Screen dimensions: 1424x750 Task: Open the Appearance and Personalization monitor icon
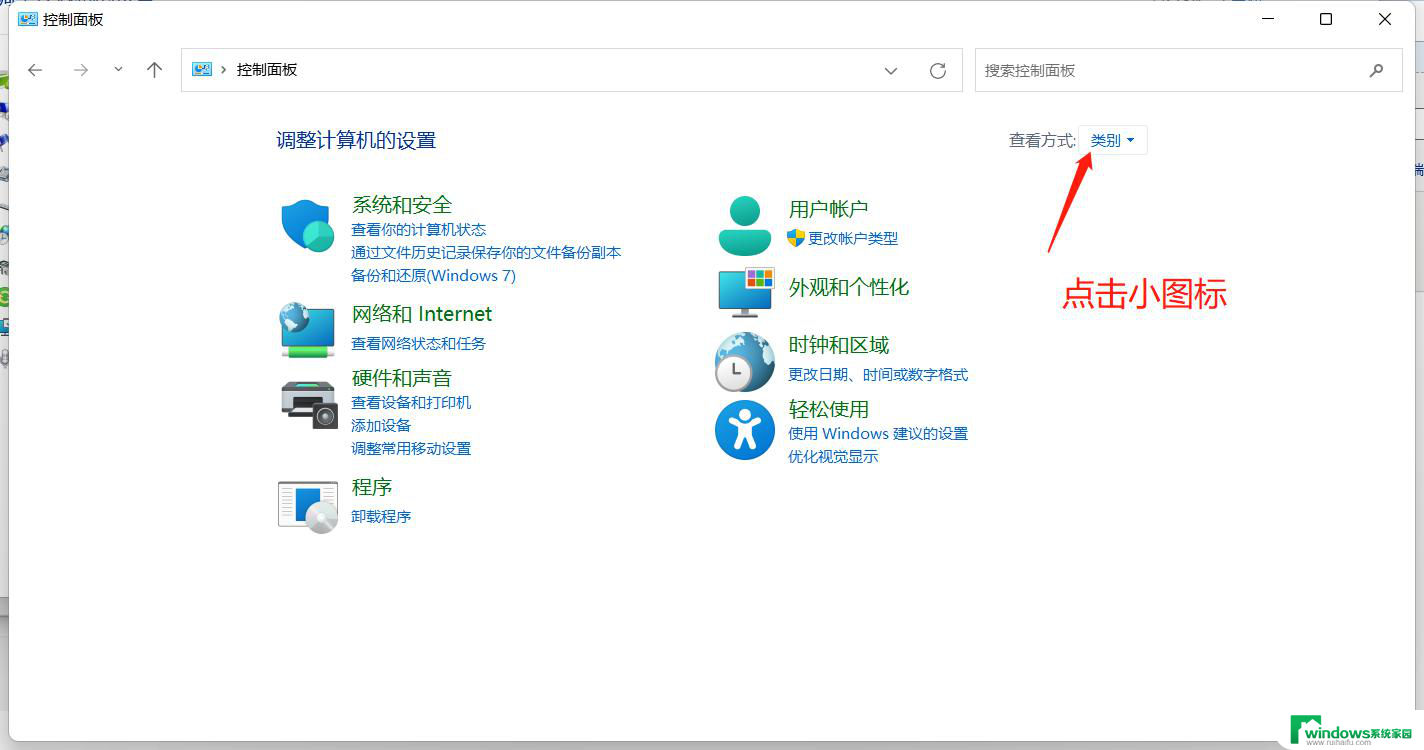pos(746,291)
